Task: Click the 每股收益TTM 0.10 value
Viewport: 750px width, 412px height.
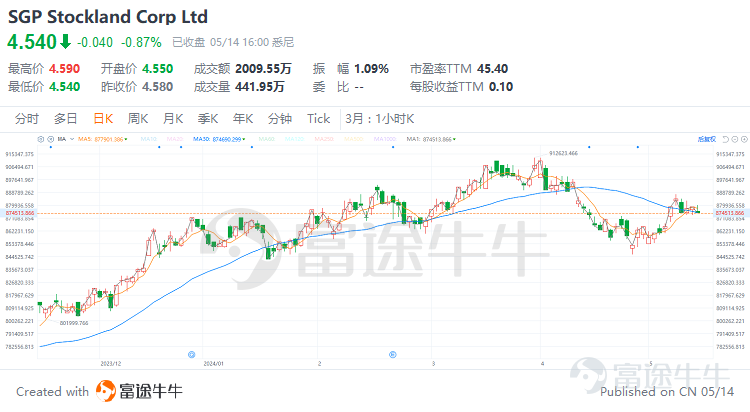Action: point(501,87)
